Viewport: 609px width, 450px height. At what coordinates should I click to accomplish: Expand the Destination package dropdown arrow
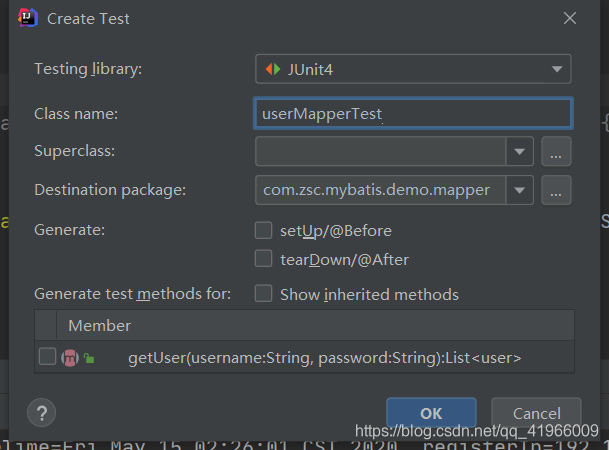(519, 190)
